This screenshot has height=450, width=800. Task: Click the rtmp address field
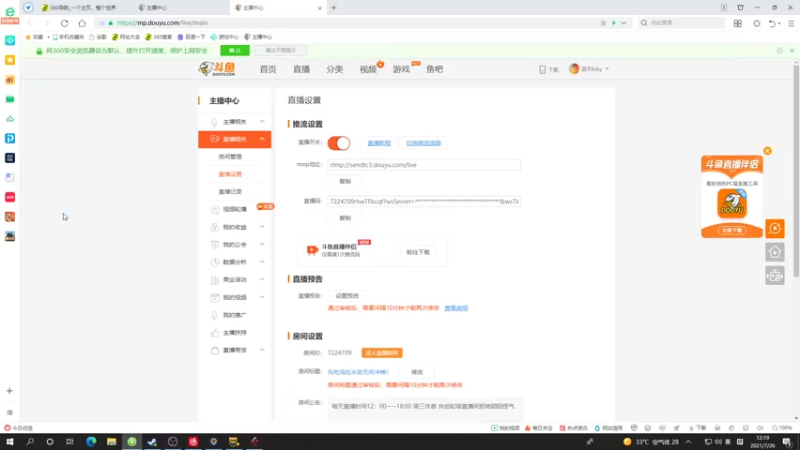point(424,165)
